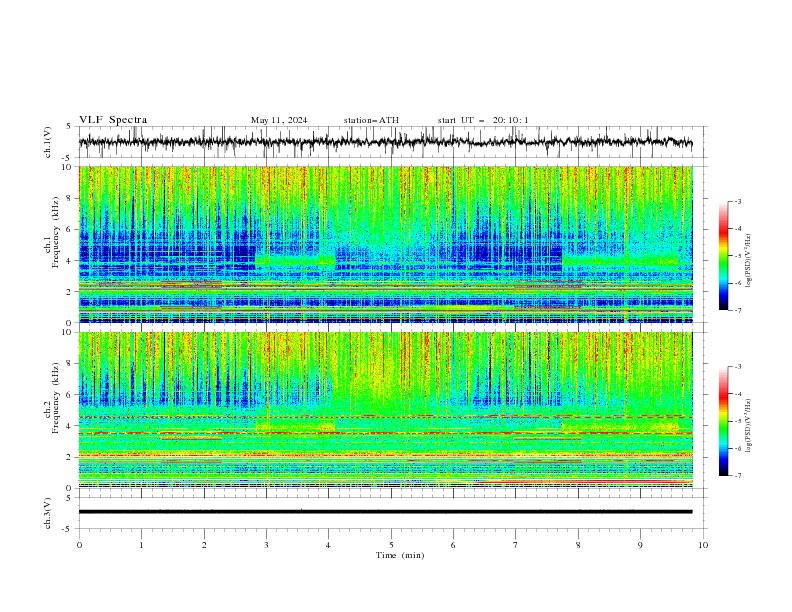Click the "-3" label on ch.1 color bar
792x612 pixels.
tap(737, 201)
